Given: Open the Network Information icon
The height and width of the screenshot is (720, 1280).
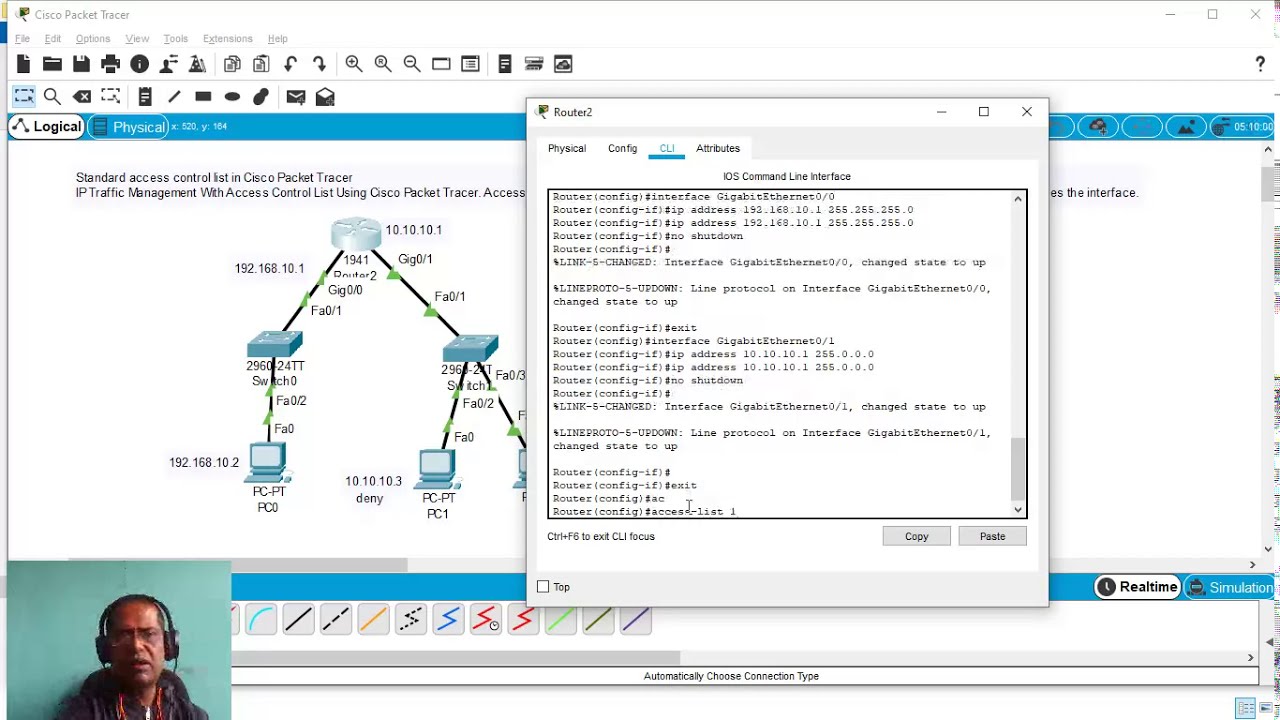Looking at the screenshot, I should 139,64.
